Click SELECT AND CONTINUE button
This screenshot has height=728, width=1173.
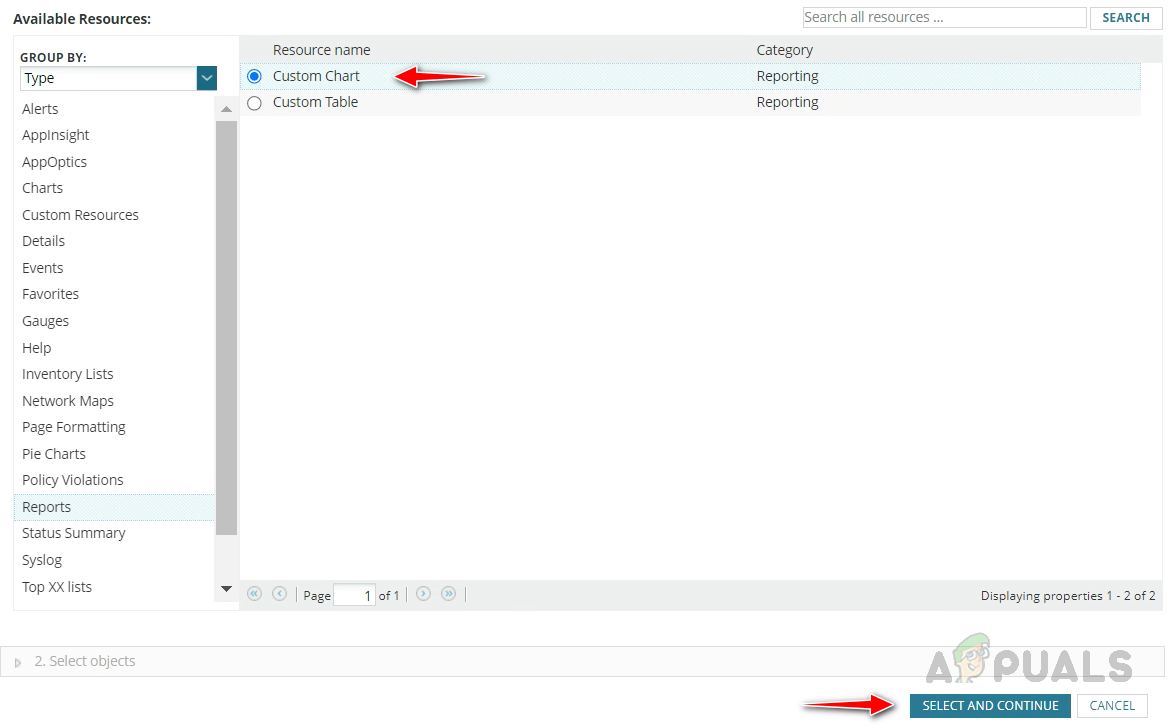point(990,706)
